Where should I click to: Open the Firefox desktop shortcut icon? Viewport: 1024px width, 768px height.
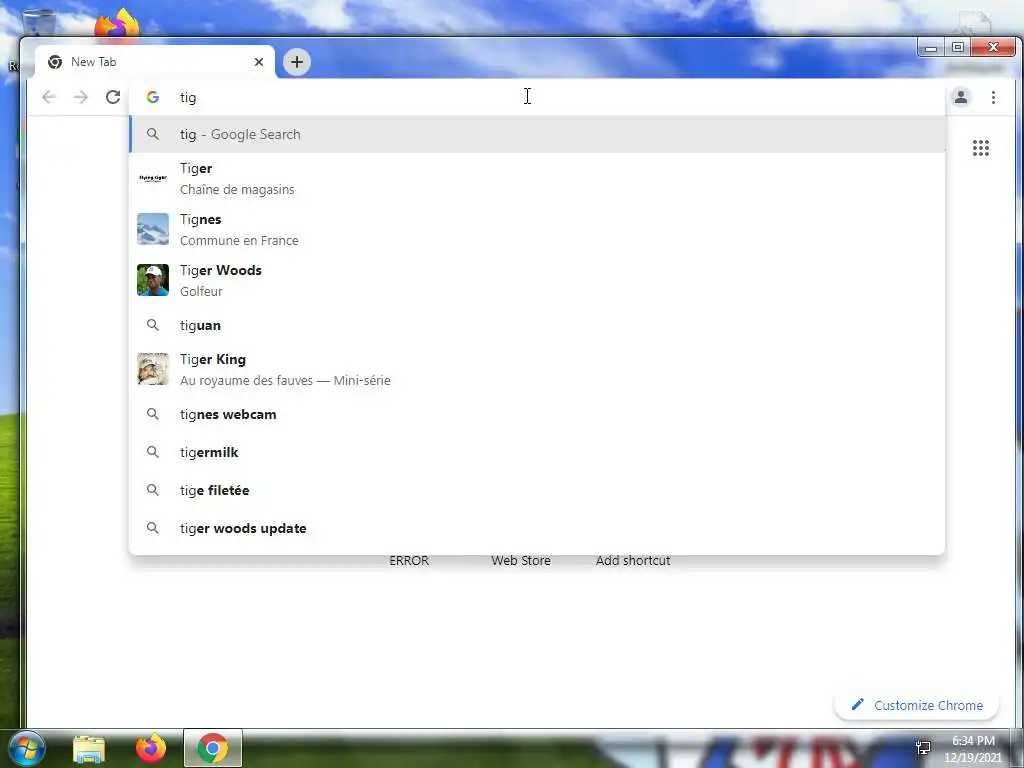[117, 24]
